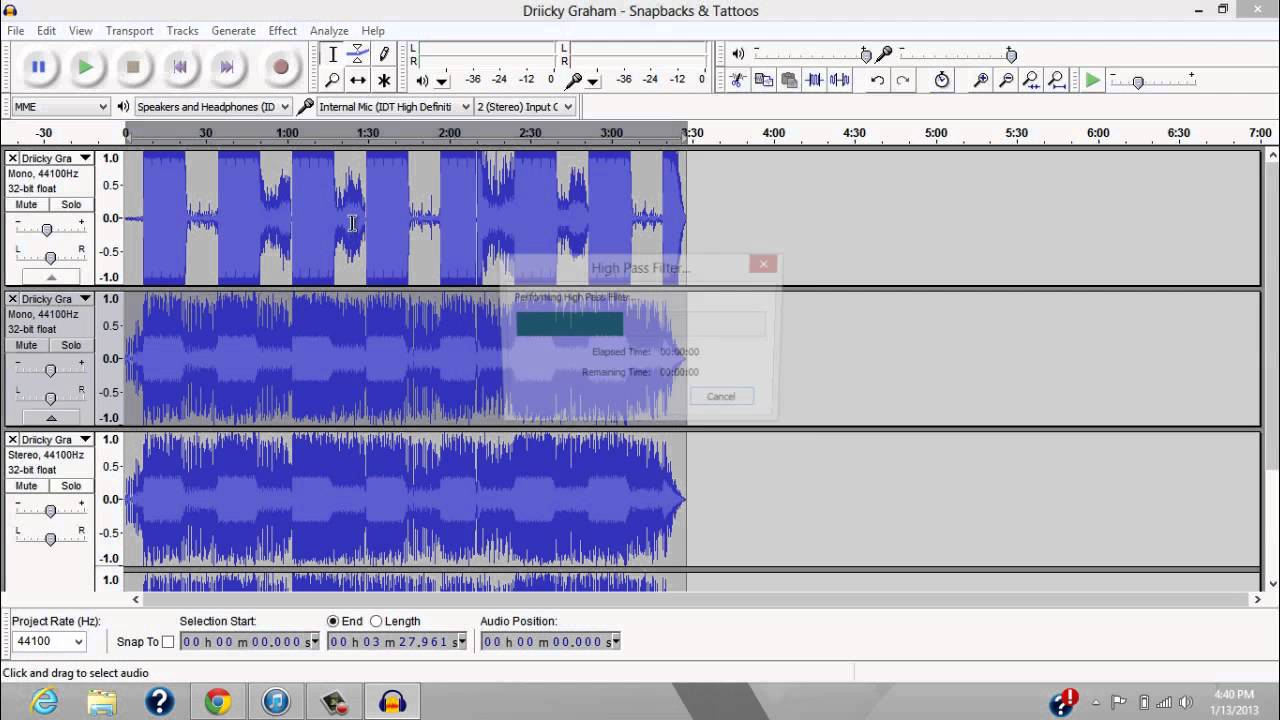Open the Analyze menu
This screenshot has width=1280, height=720.
(x=329, y=31)
